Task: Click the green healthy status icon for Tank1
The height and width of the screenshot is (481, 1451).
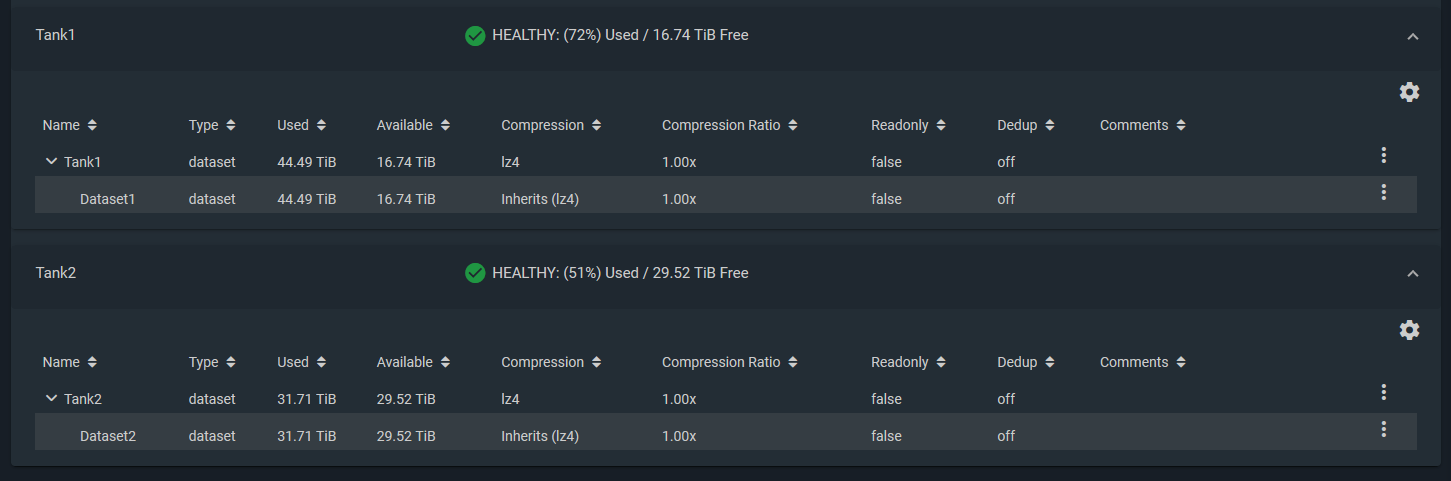Action: tap(475, 36)
